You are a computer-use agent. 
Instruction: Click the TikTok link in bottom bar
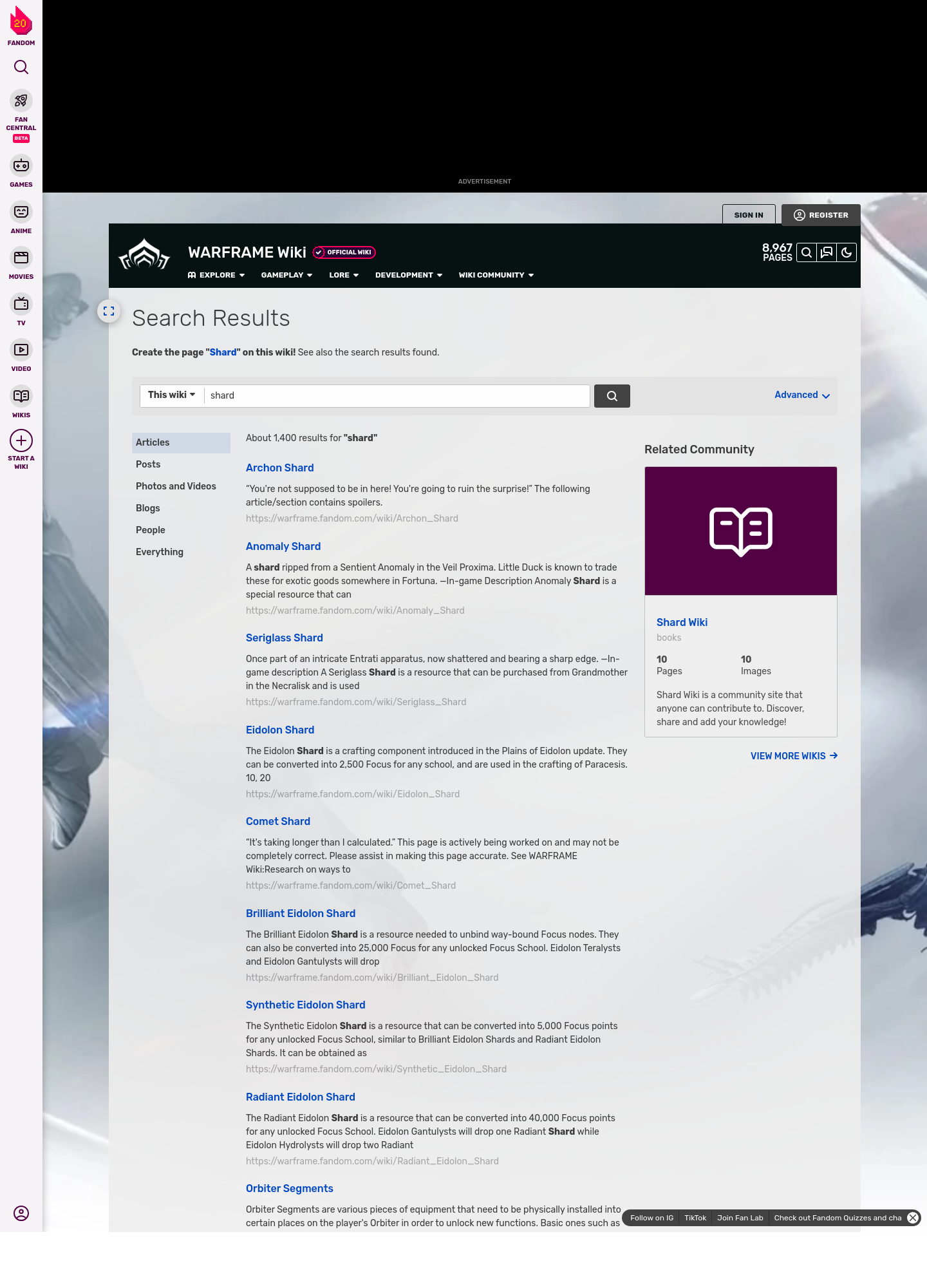(695, 1218)
